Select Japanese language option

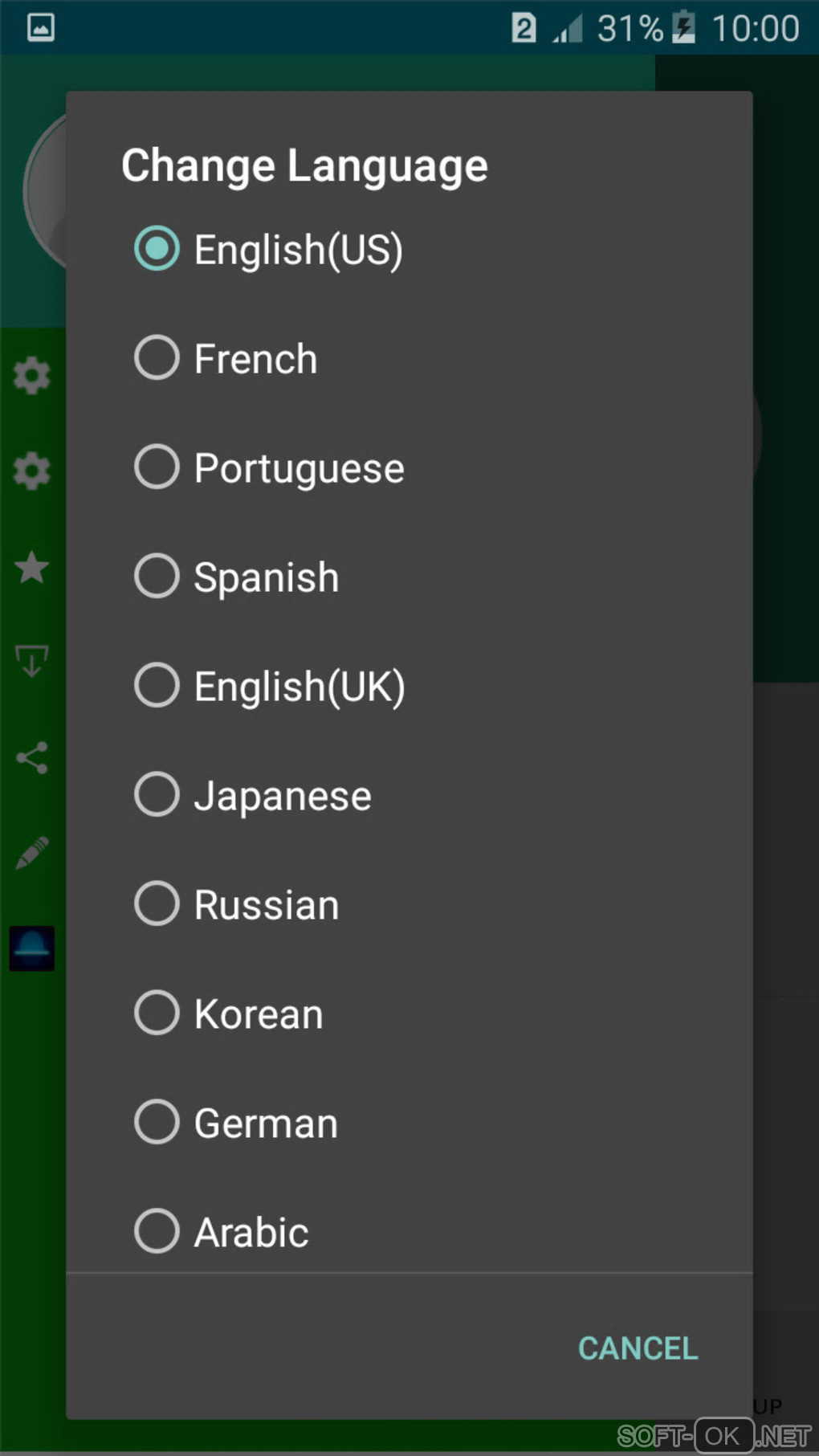coord(157,795)
